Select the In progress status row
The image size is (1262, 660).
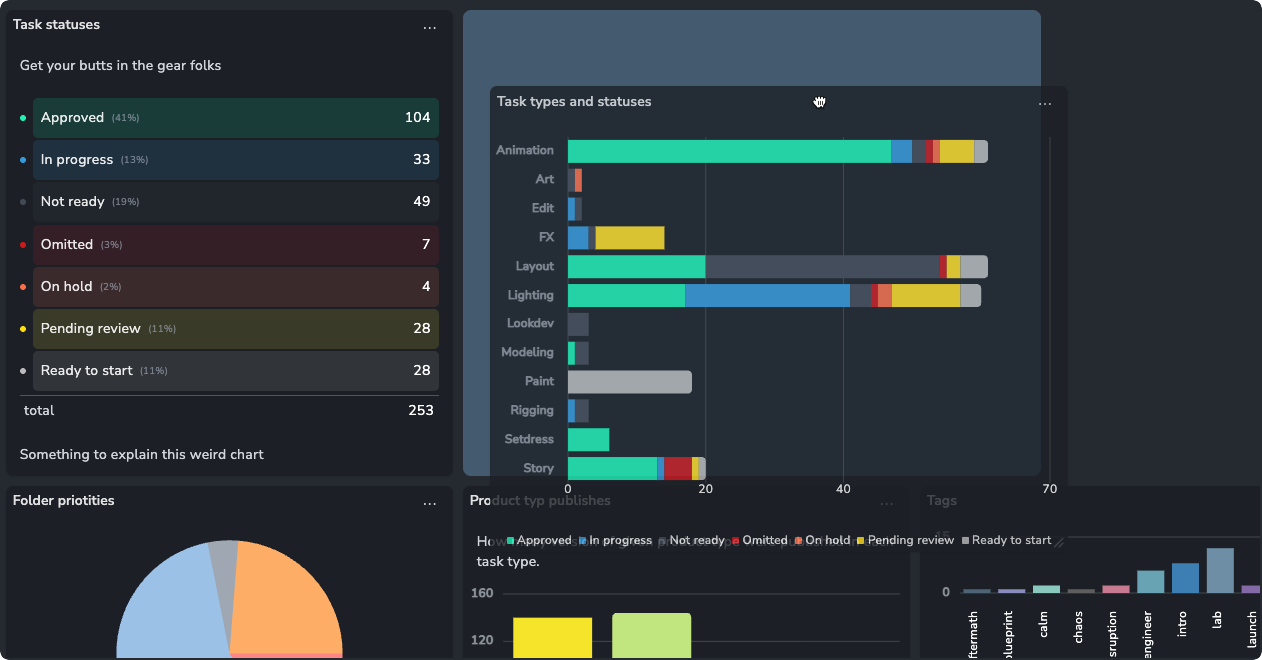tap(236, 160)
